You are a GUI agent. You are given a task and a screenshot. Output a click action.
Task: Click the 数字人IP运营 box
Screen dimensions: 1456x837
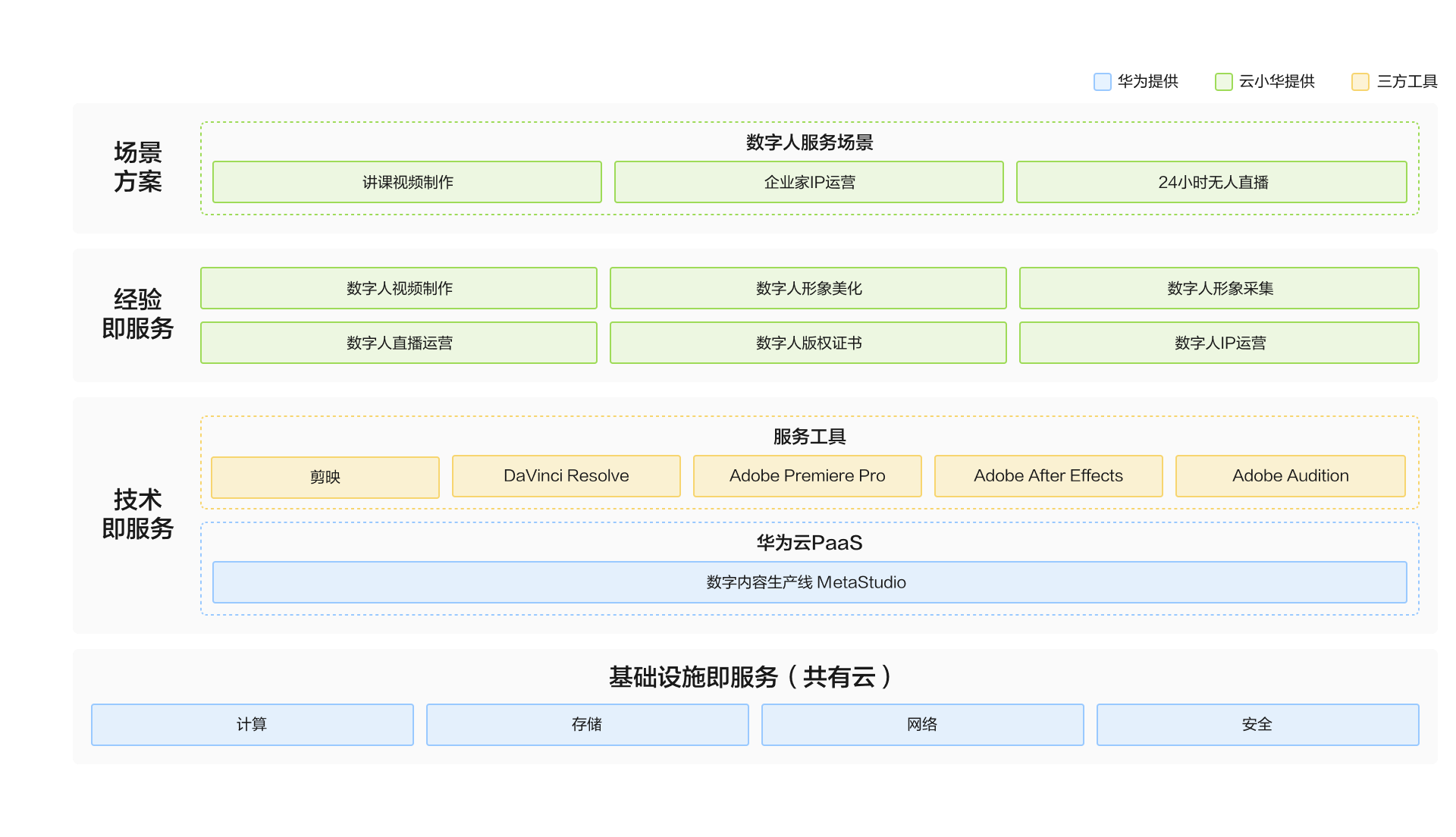click(x=1219, y=343)
